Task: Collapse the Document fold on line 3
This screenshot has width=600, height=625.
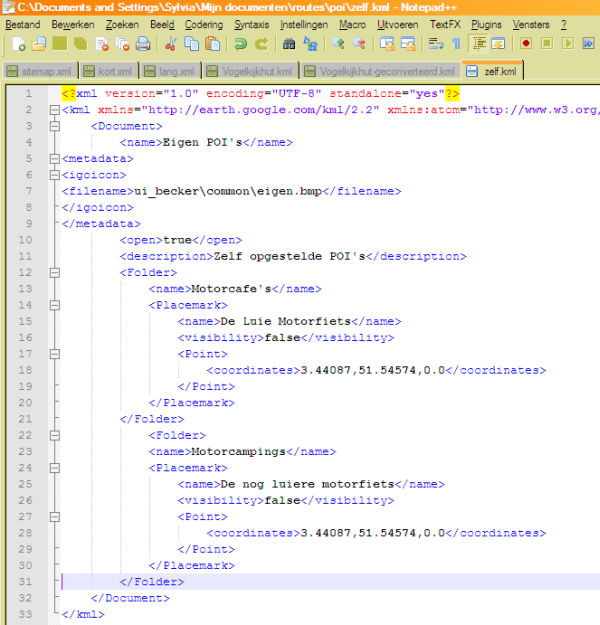Action: [x=55, y=126]
